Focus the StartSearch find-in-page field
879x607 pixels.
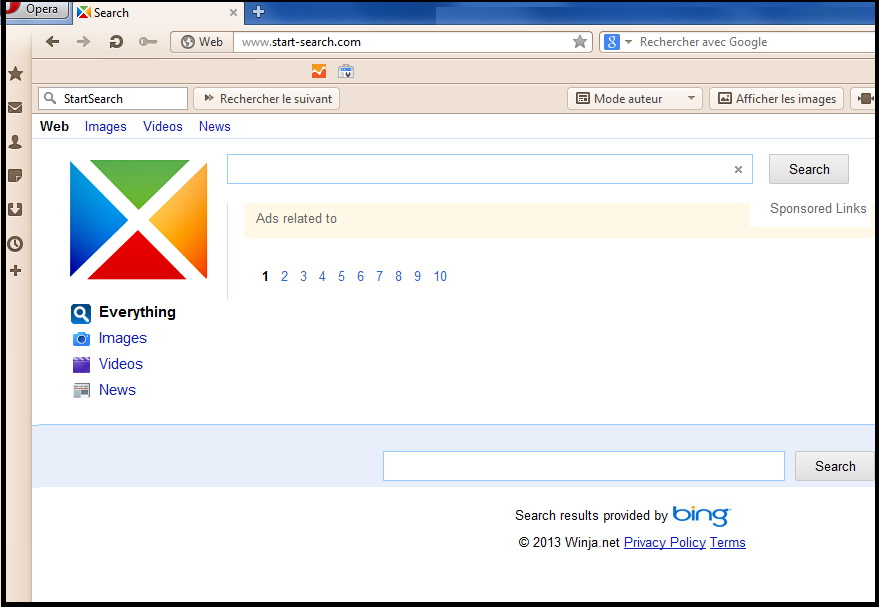tap(113, 99)
